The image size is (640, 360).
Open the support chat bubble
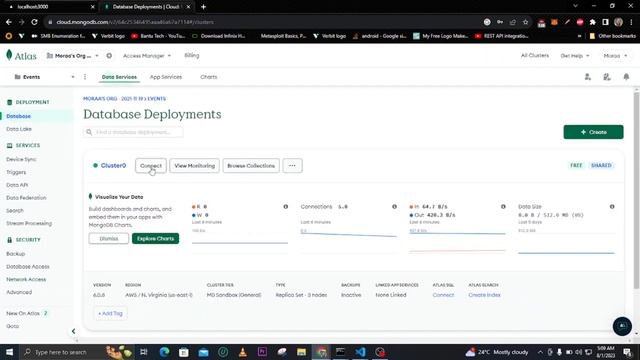click(x=622, y=326)
